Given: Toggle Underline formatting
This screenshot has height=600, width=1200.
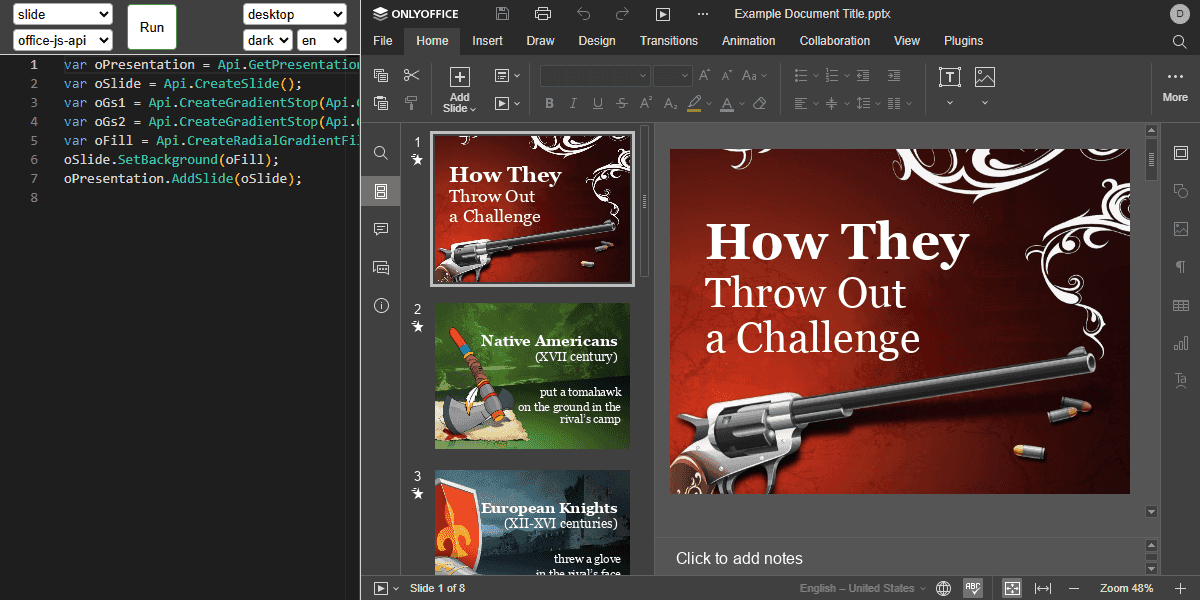Looking at the screenshot, I should coord(598,103).
